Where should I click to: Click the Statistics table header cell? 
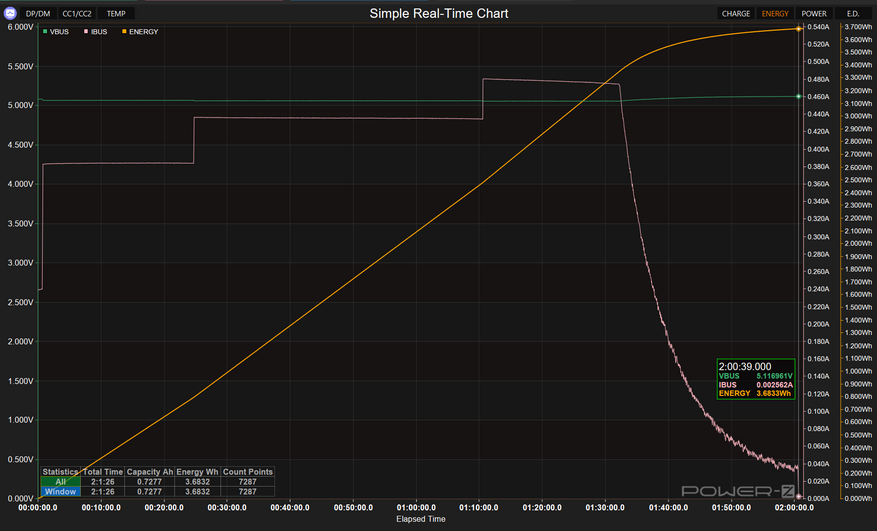60,472
